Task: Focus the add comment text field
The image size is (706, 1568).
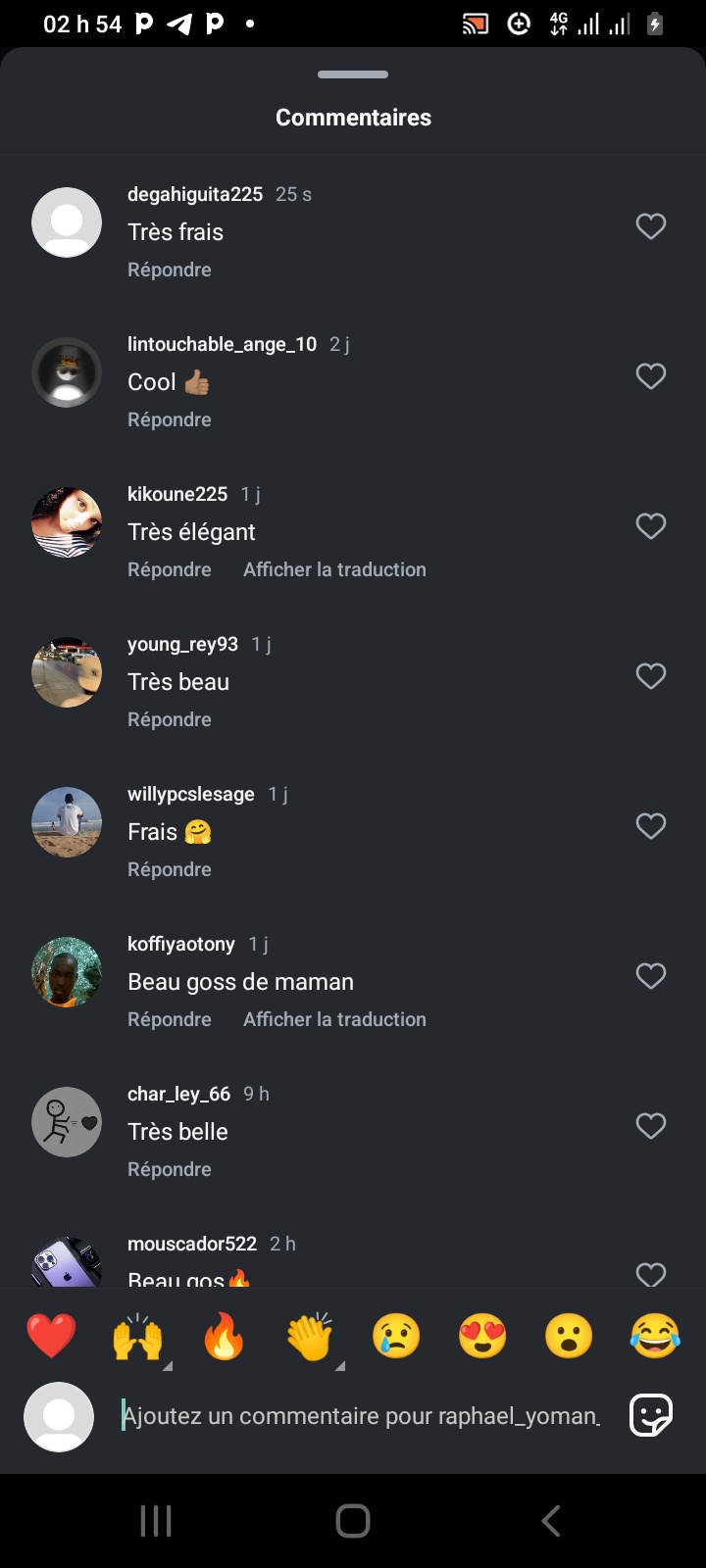Action: (360, 1416)
